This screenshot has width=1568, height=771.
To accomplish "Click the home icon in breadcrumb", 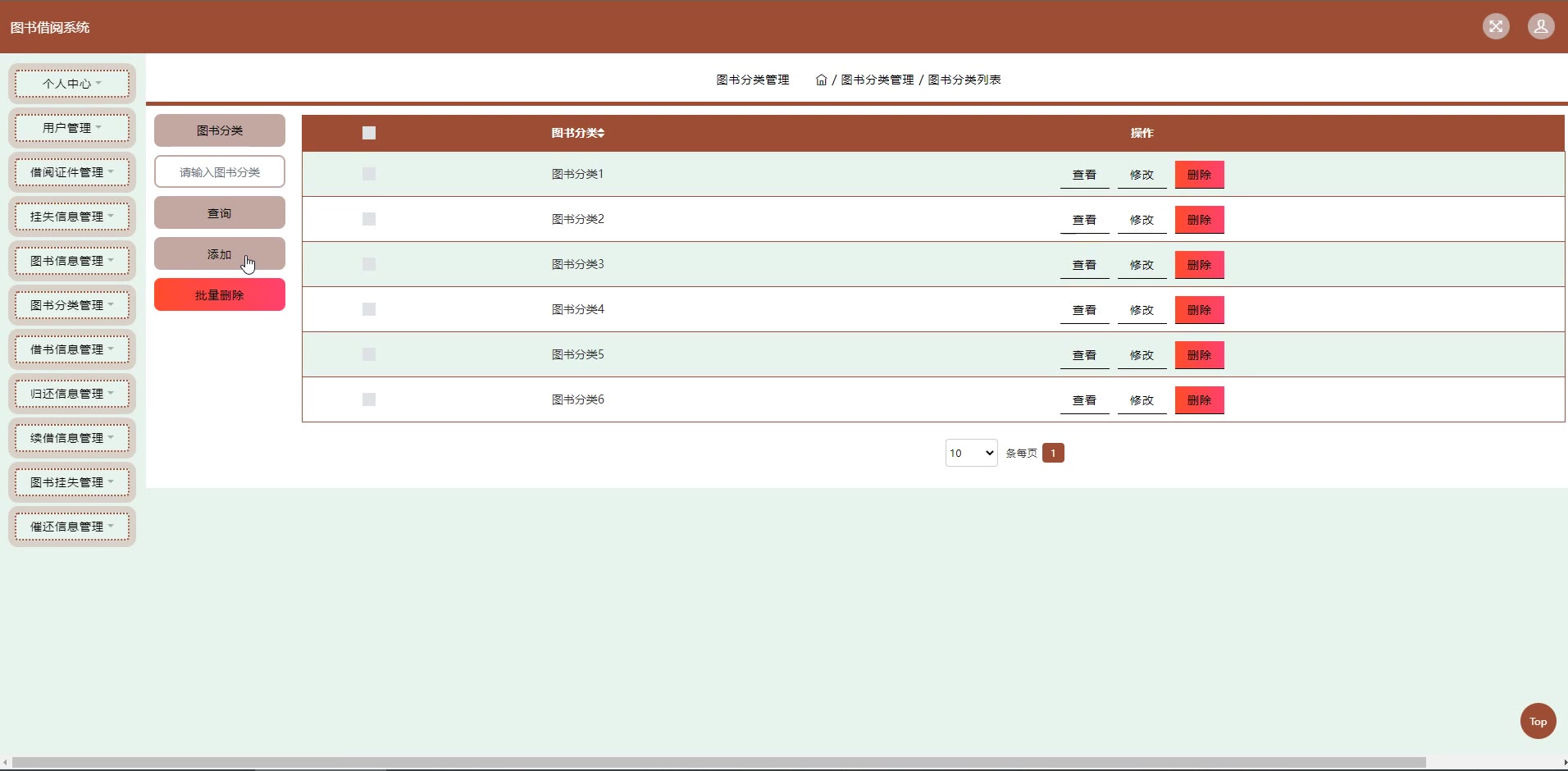I will point(821,80).
